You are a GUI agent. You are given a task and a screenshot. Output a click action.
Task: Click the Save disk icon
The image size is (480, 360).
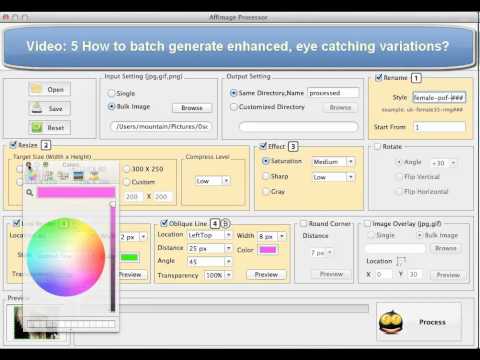(x=36, y=108)
